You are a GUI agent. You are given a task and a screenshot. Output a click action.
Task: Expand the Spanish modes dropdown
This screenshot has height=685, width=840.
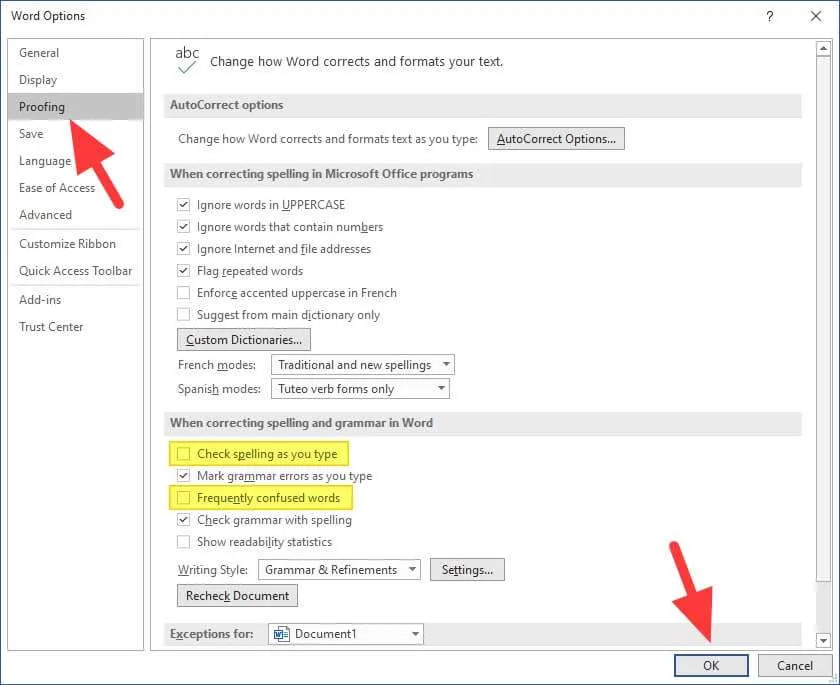point(360,389)
